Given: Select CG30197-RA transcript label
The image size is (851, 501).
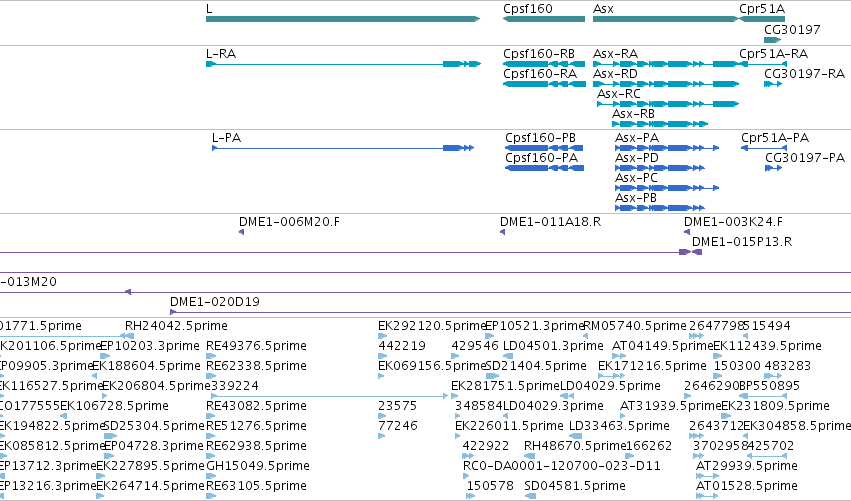Looking at the screenshot, I should coord(804,74).
